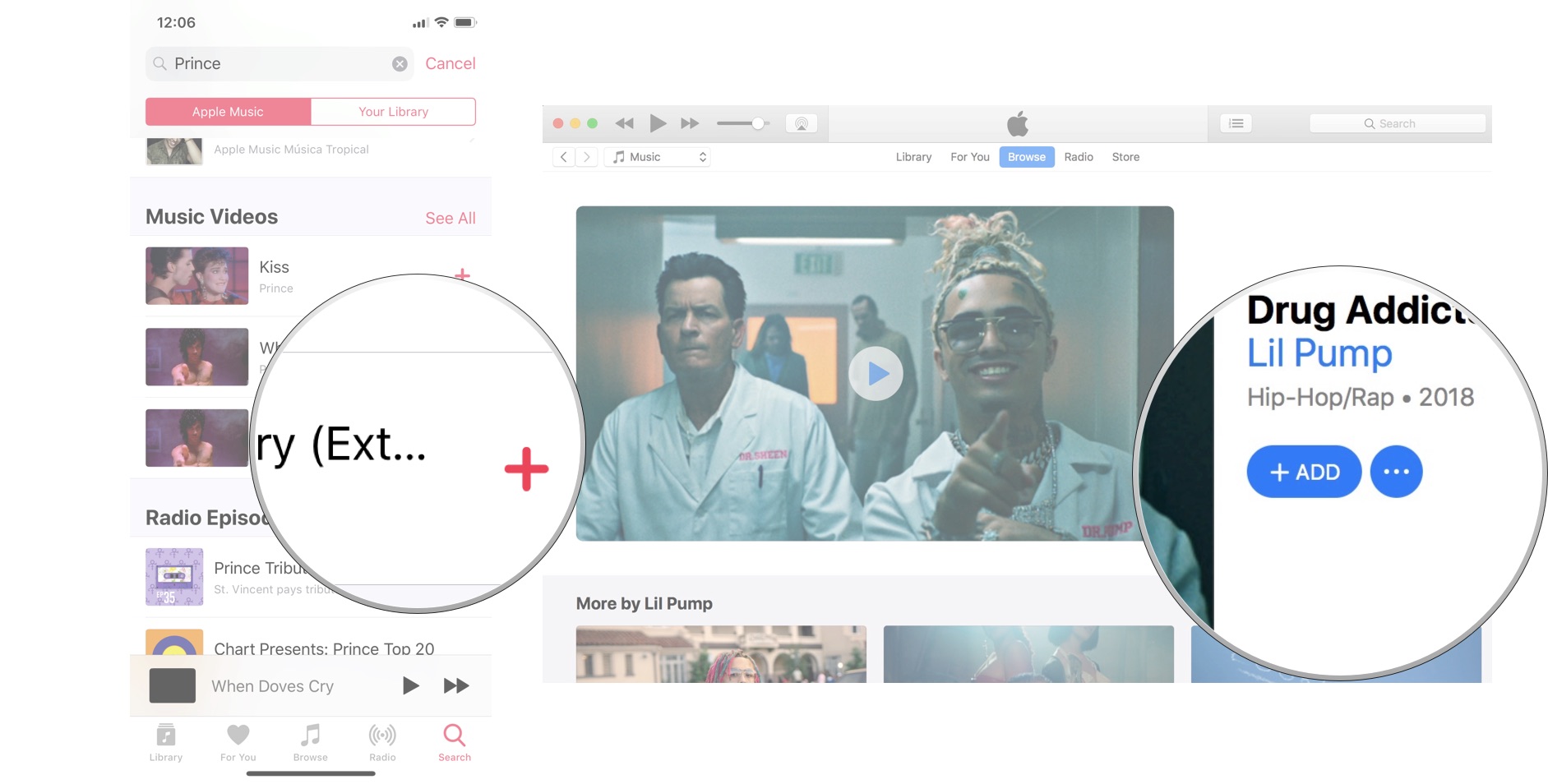The width and height of the screenshot is (1548, 784).
Task: Open the AirPlay output button
Action: [x=802, y=123]
